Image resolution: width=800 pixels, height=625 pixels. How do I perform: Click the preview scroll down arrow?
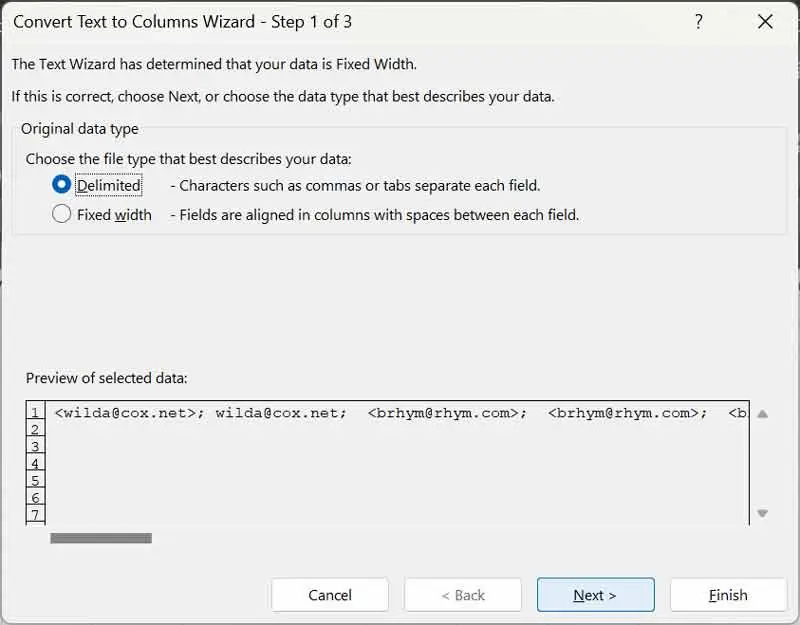coord(762,513)
